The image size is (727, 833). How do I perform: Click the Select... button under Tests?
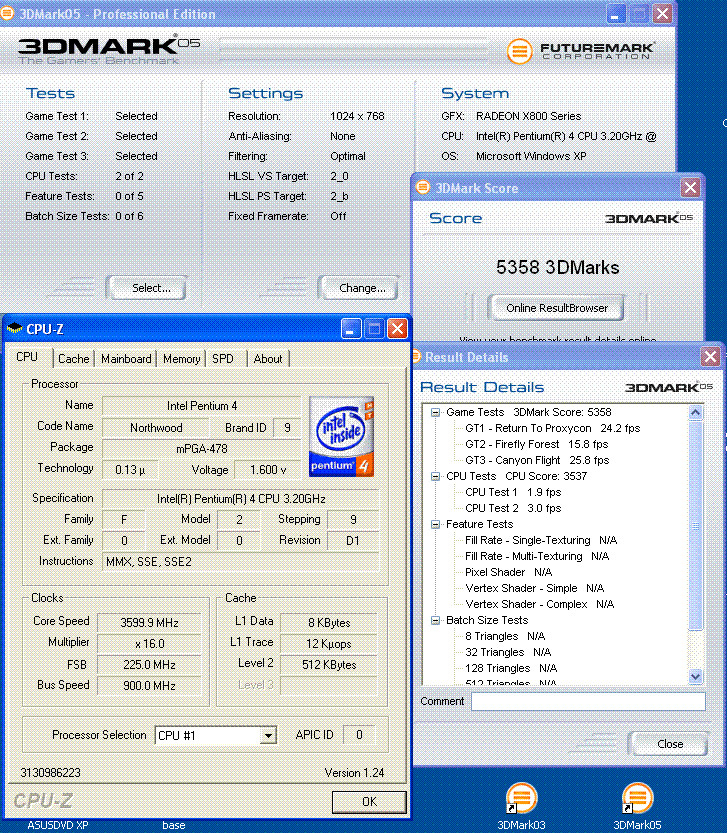[x=147, y=288]
